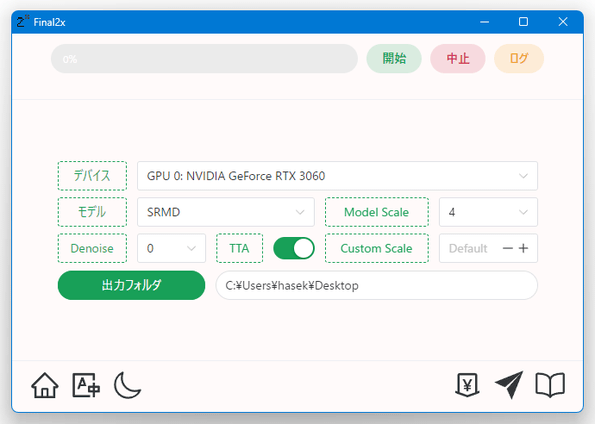Open the SRMD model dropdown
The height and width of the screenshot is (424, 595).
226,212
